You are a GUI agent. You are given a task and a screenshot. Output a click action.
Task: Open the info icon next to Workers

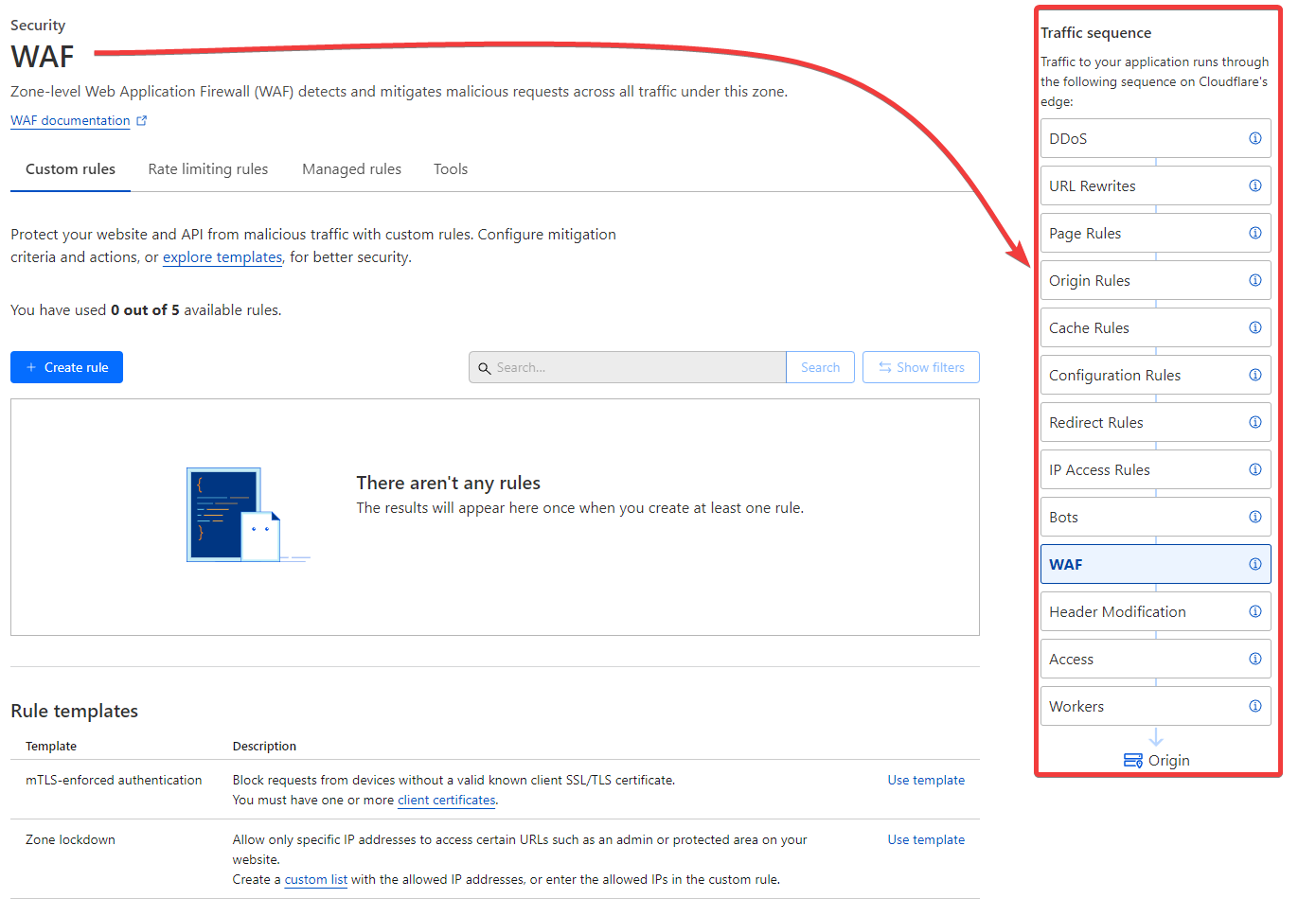point(1255,706)
